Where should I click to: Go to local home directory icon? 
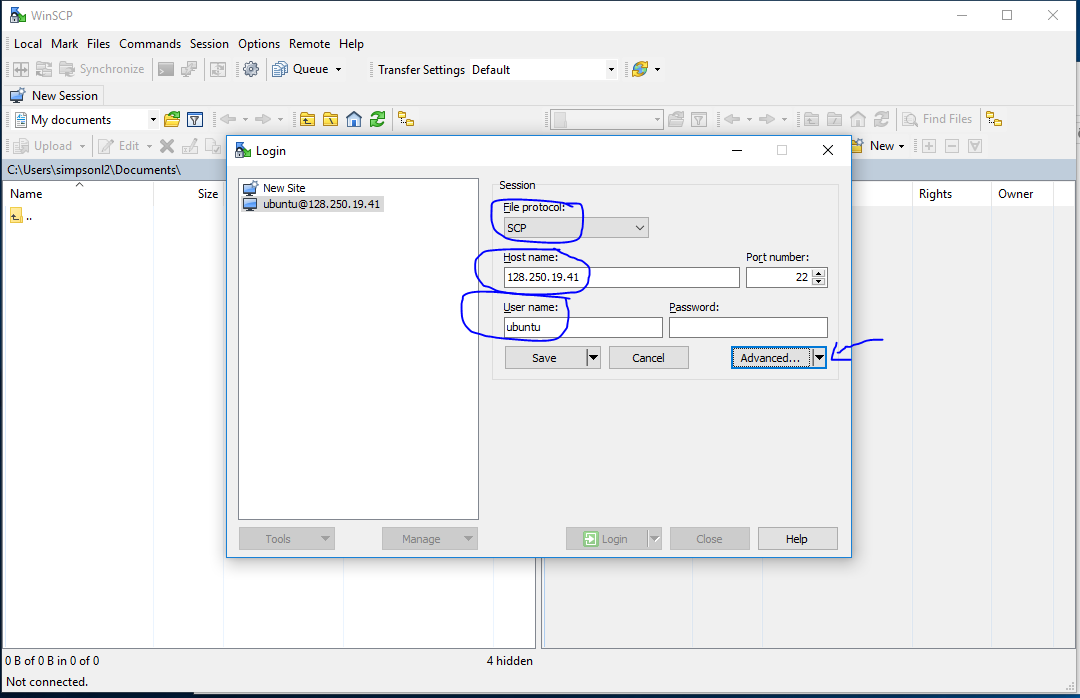pos(354,119)
